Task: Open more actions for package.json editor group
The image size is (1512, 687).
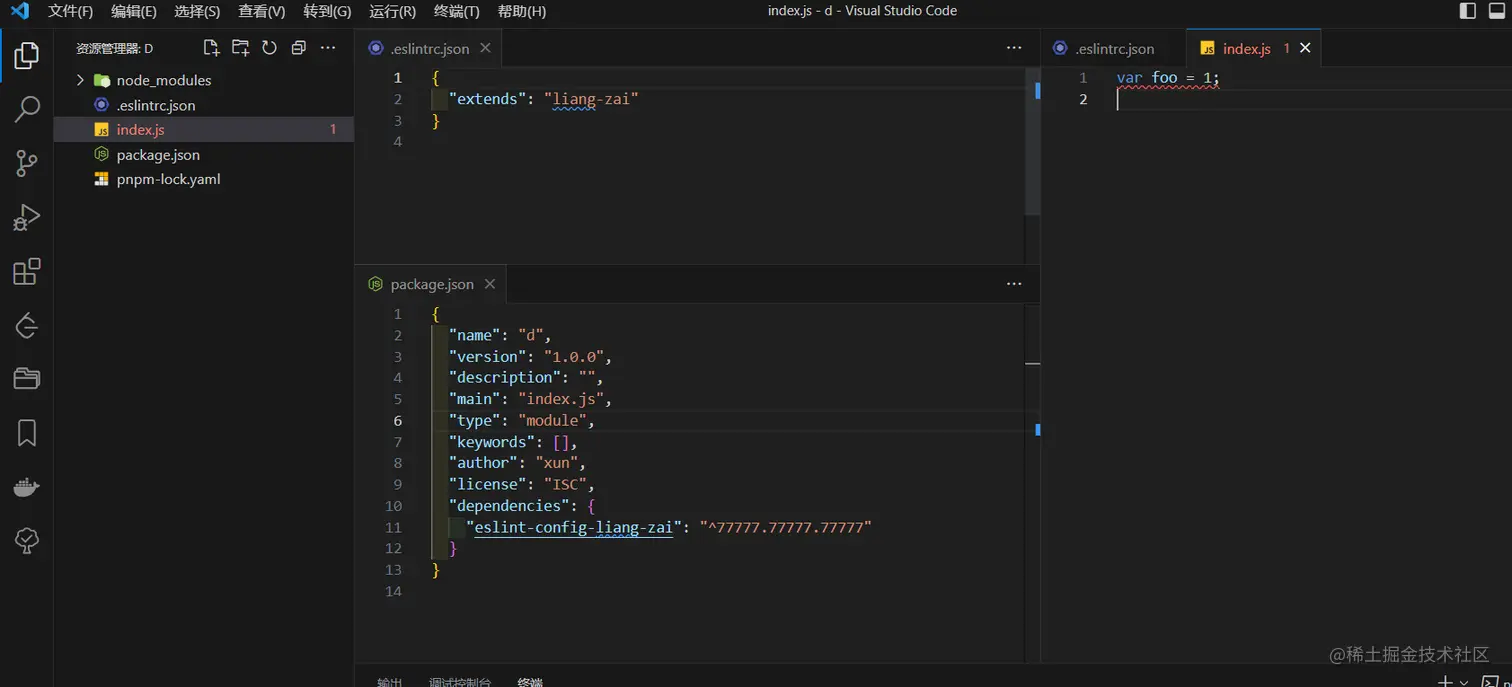Action: [1014, 284]
